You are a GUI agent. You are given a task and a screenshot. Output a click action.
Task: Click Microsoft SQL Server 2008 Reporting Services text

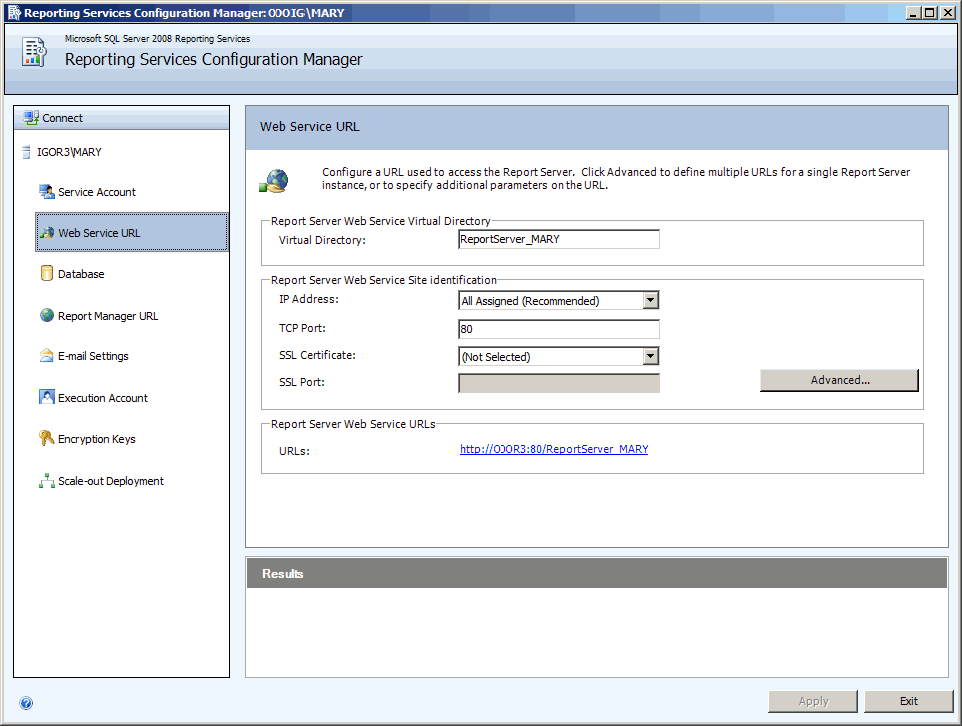(x=158, y=39)
